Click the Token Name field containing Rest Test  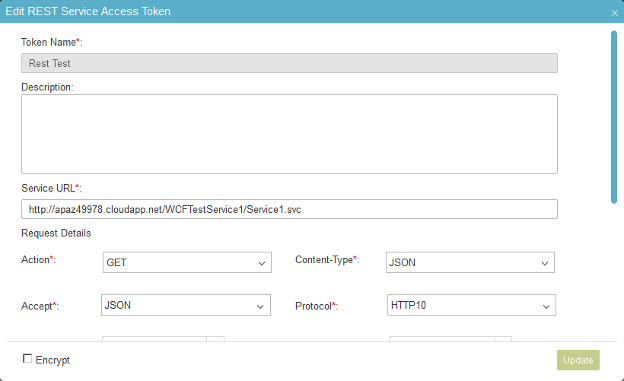point(289,63)
